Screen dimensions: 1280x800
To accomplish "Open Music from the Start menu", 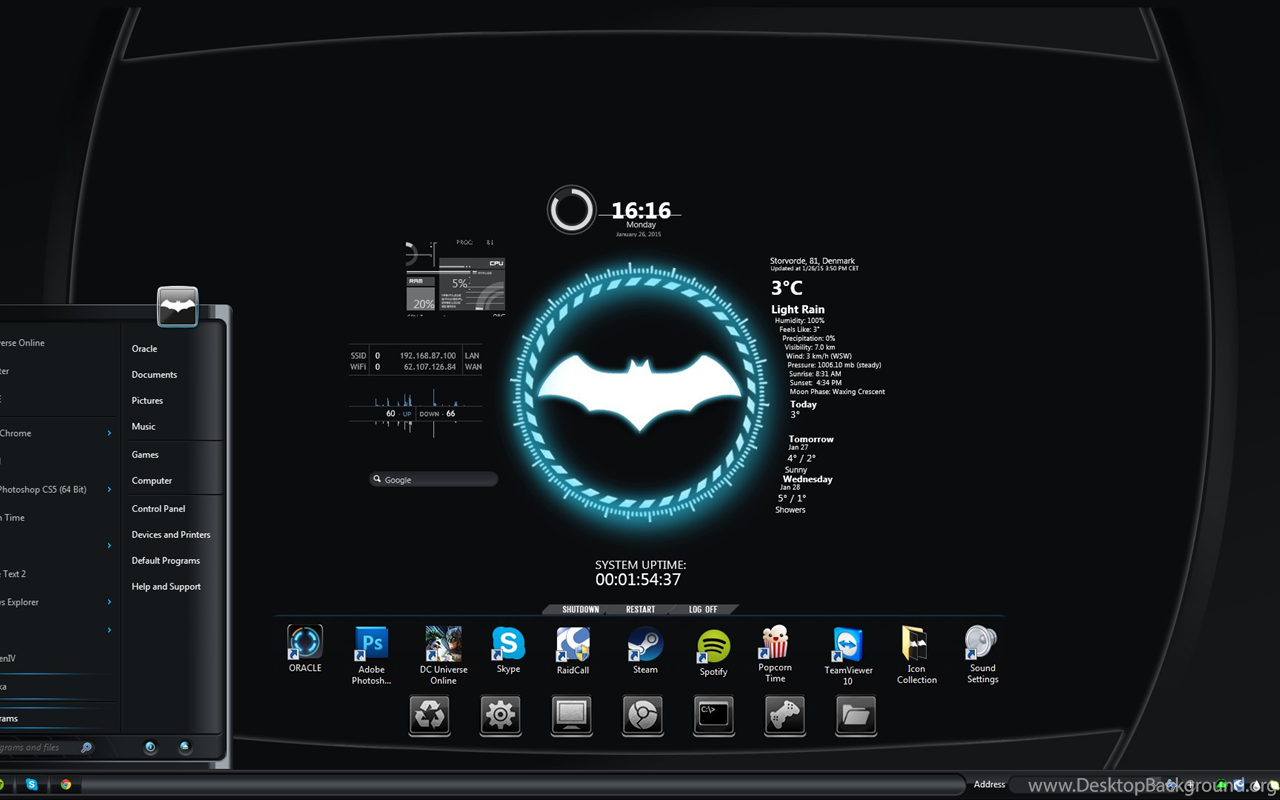I will tap(144, 427).
